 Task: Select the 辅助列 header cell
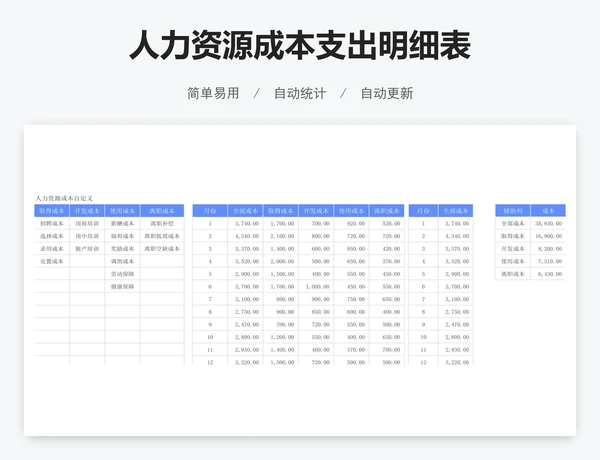point(513,211)
